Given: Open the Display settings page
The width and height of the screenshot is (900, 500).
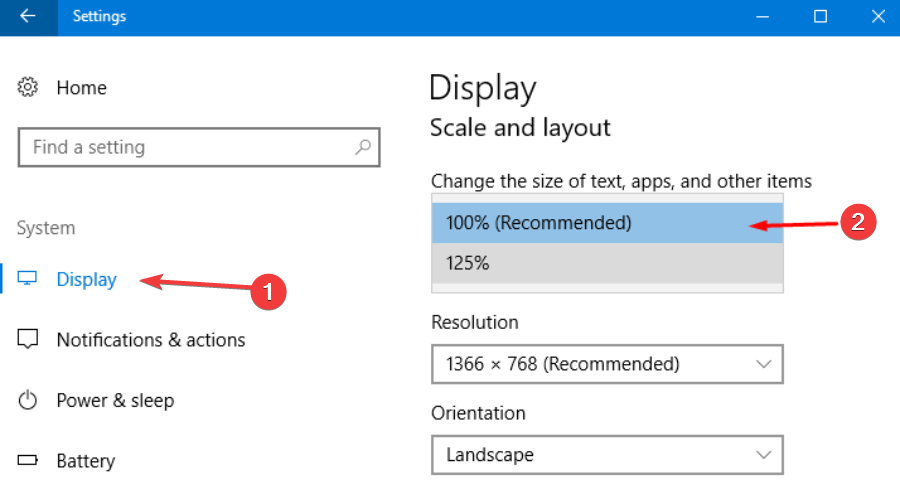Looking at the screenshot, I should pyautogui.click(x=87, y=279).
